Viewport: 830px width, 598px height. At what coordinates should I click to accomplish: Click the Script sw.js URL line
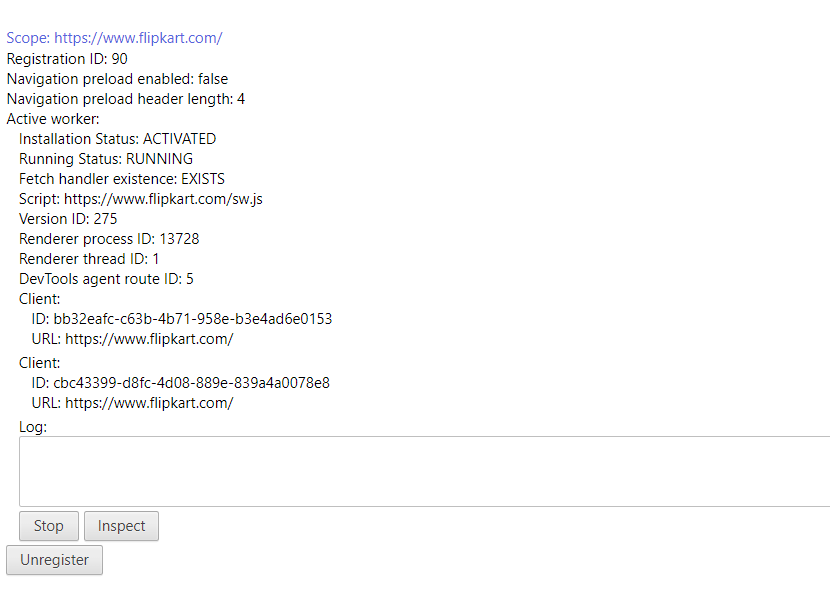click(x=141, y=199)
